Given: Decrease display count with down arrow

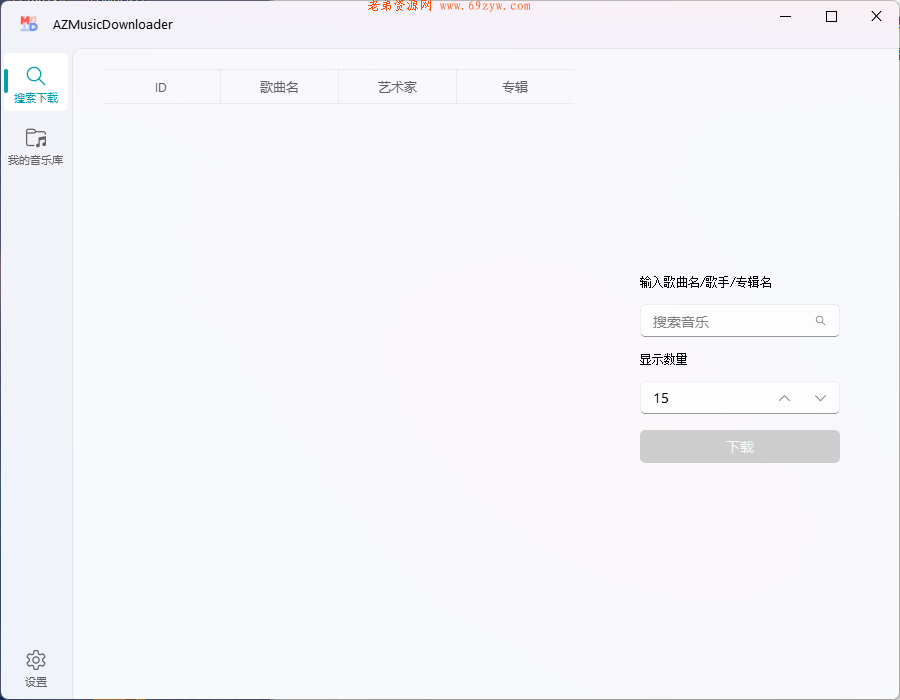Looking at the screenshot, I should pos(820,398).
